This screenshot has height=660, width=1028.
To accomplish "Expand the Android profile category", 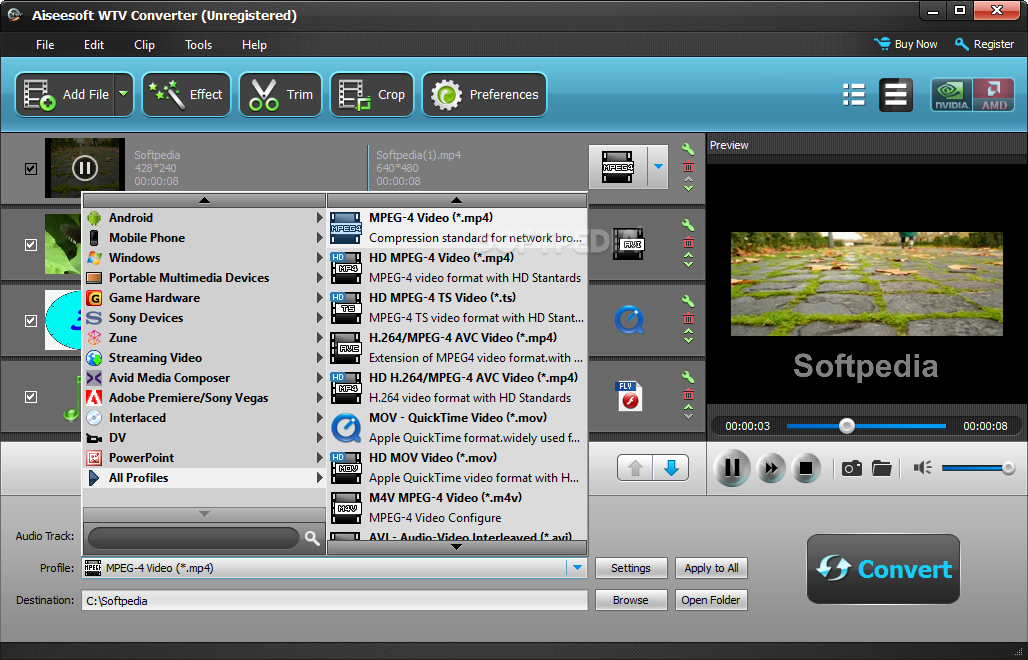I will pos(205,218).
